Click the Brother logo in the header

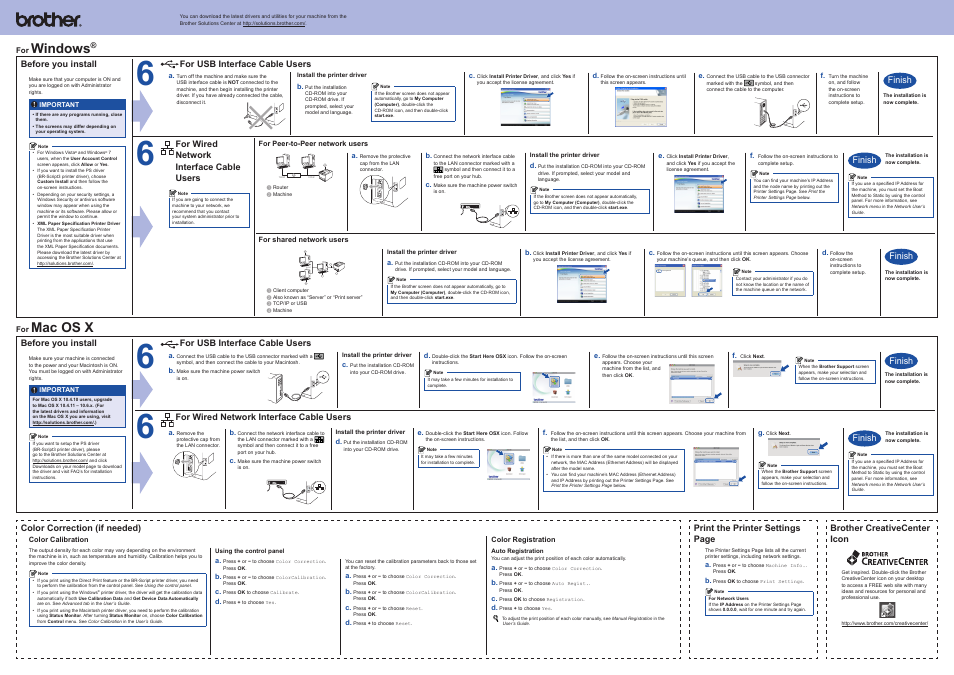click(48, 20)
